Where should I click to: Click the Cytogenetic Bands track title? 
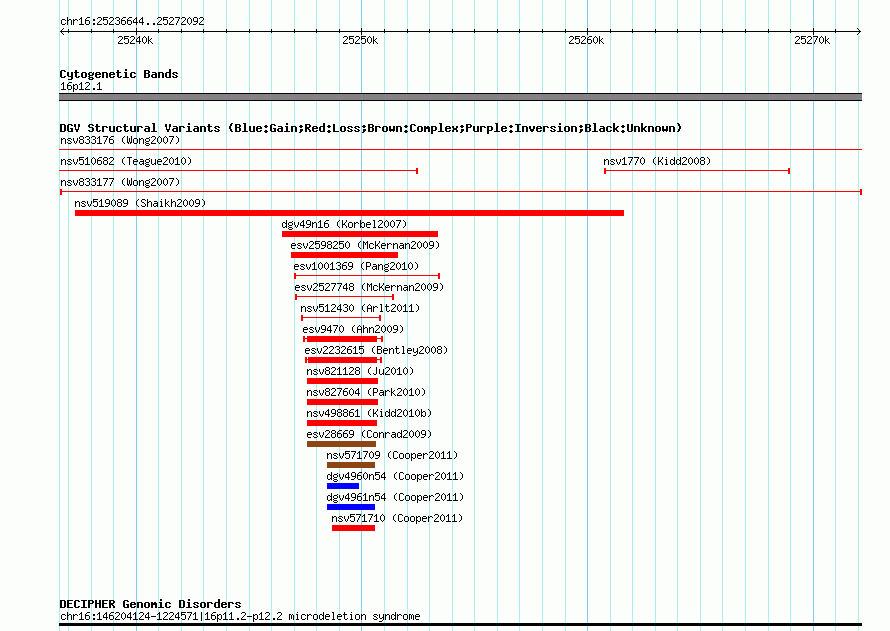[119, 74]
